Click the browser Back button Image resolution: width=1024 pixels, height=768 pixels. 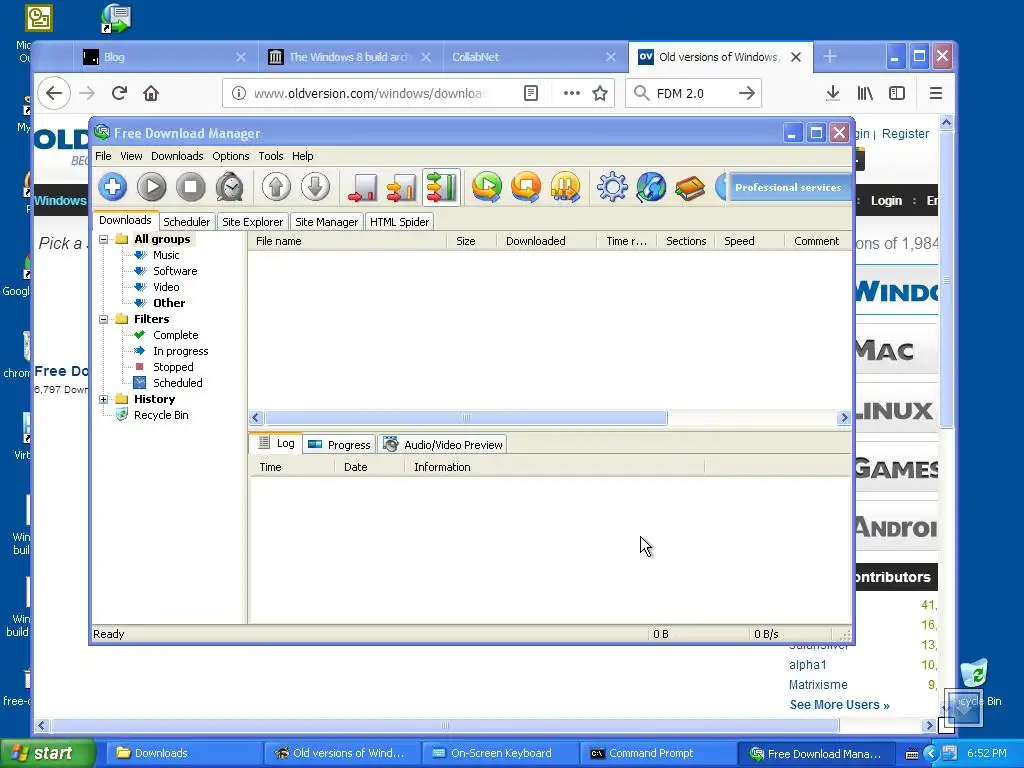pos(54,93)
